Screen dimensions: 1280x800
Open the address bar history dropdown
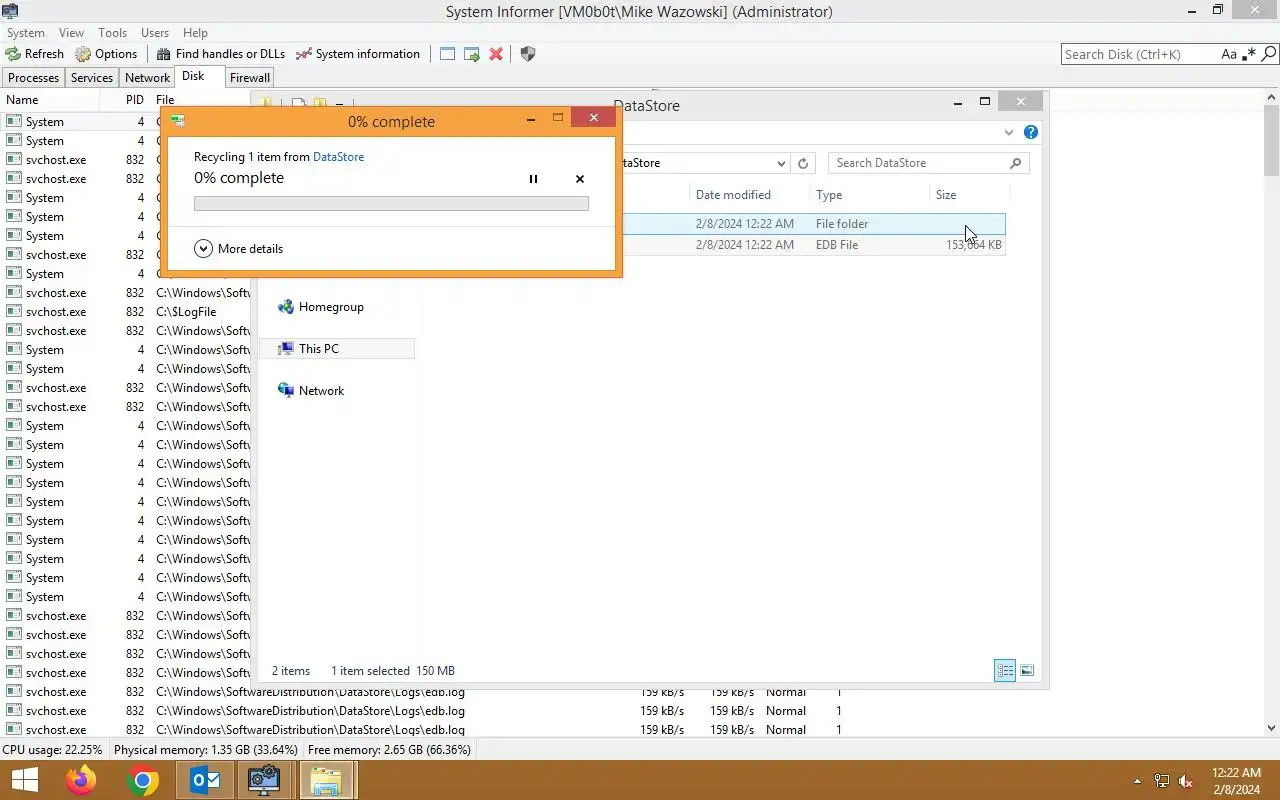(x=781, y=163)
